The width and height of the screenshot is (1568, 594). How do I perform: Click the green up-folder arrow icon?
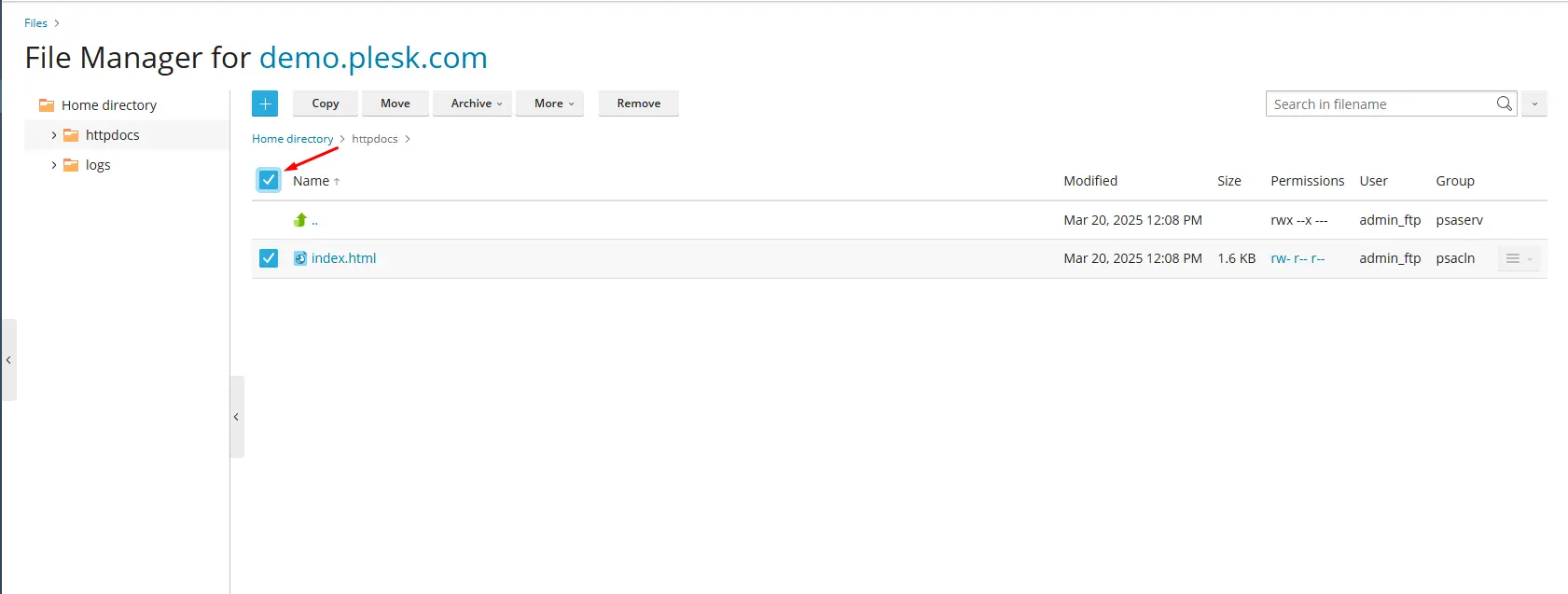(x=300, y=220)
